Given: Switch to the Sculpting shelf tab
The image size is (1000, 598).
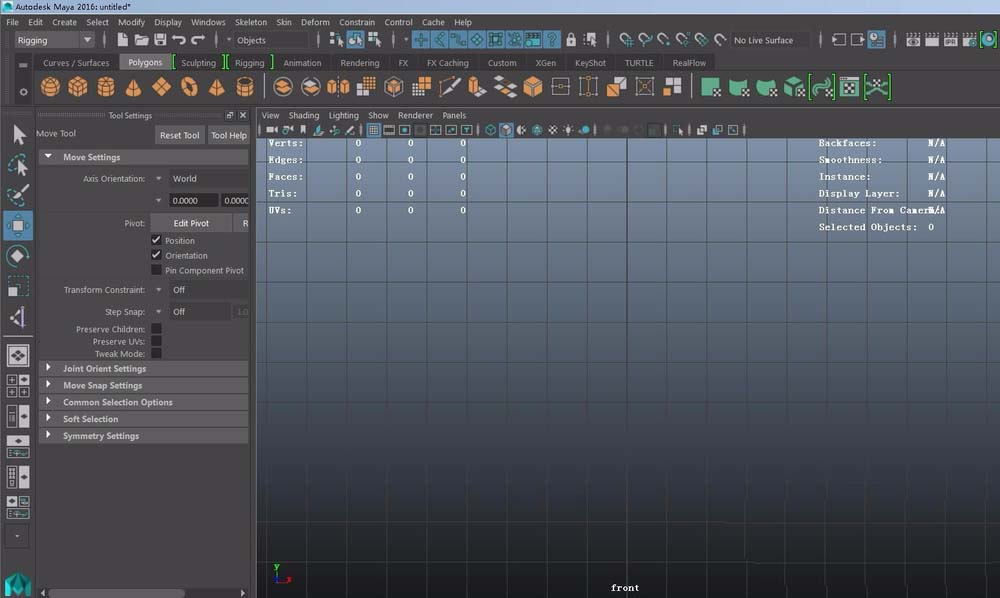Looking at the screenshot, I should point(198,63).
